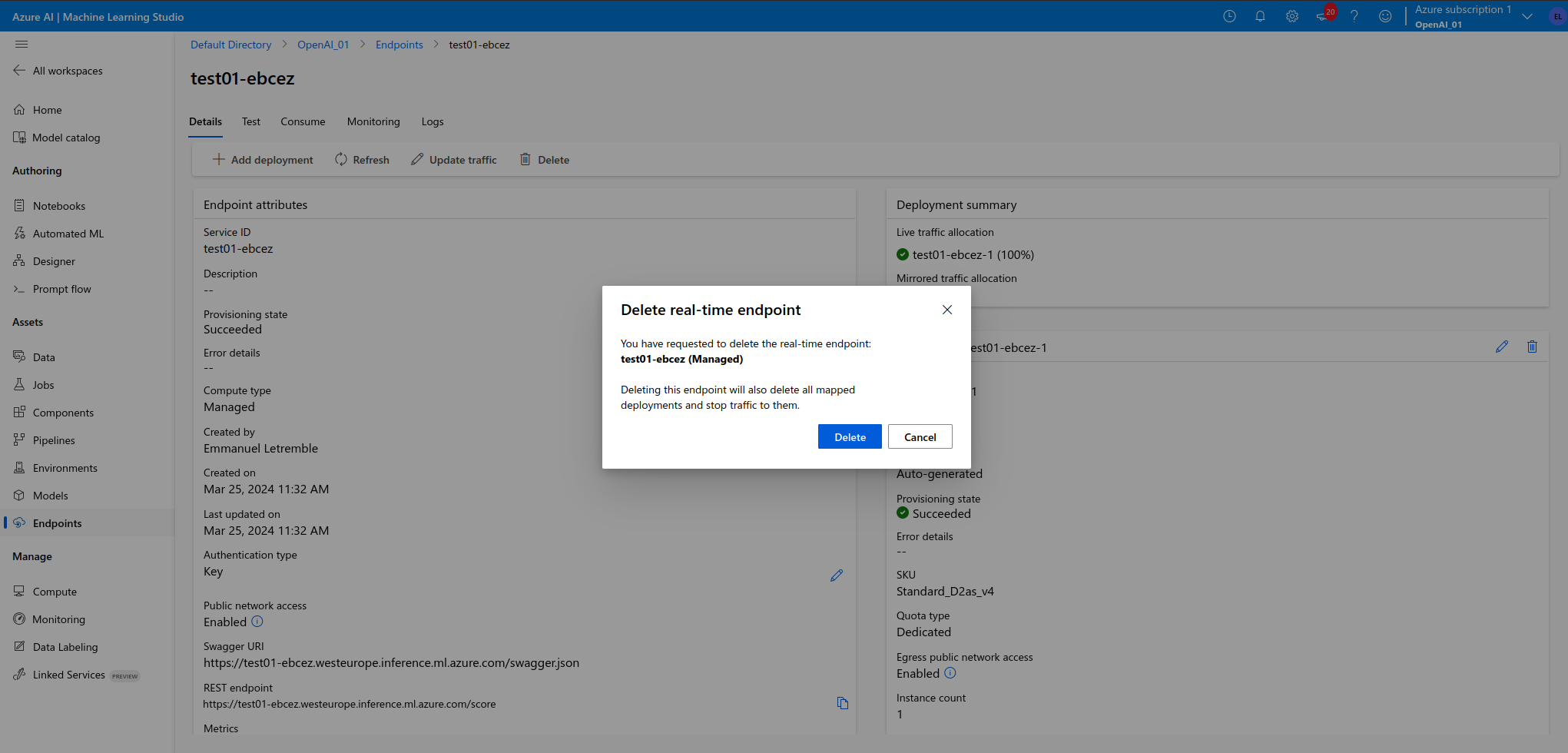The height and width of the screenshot is (753, 1568).
Task: Open Models page
Action: (x=41, y=496)
